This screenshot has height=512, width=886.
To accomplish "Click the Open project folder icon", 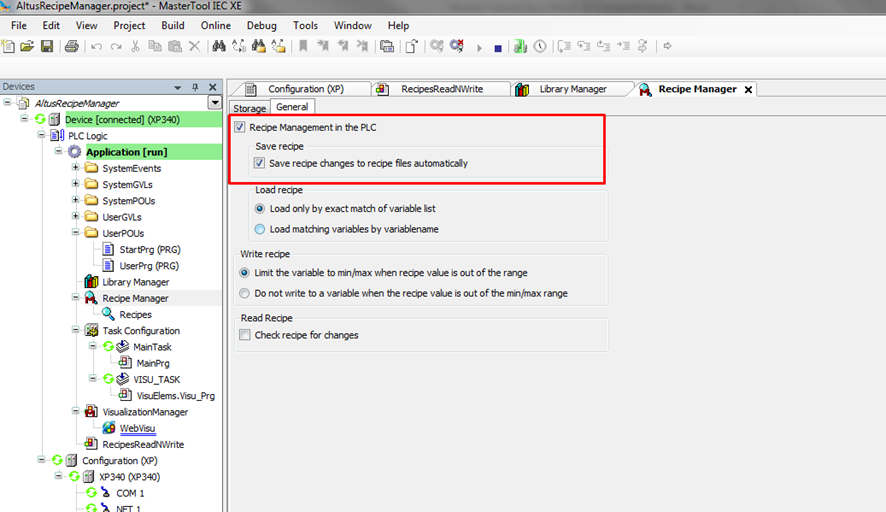I will (27, 46).
